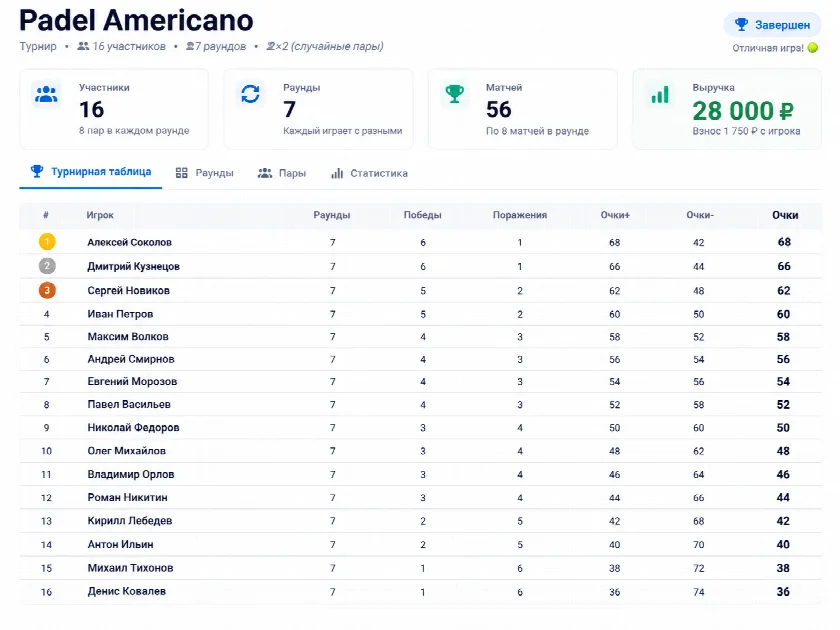
Task: Sort by the Победы column header
Action: [423, 215]
